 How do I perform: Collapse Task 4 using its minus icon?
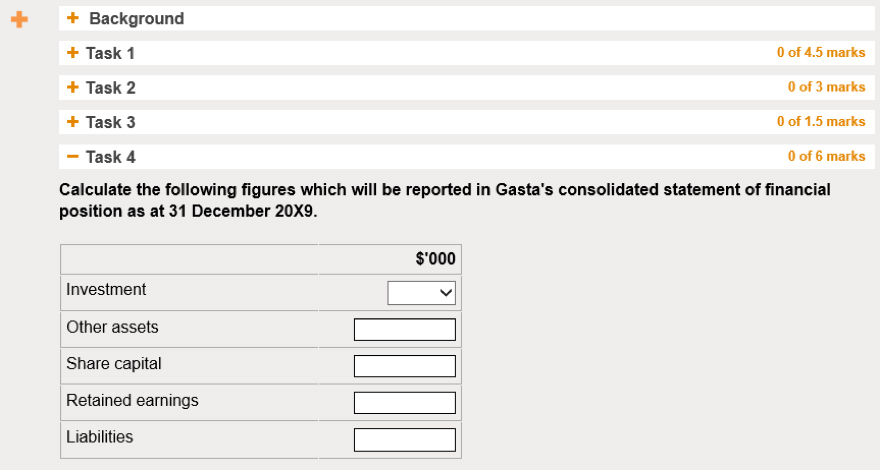[x=72, y=157]
